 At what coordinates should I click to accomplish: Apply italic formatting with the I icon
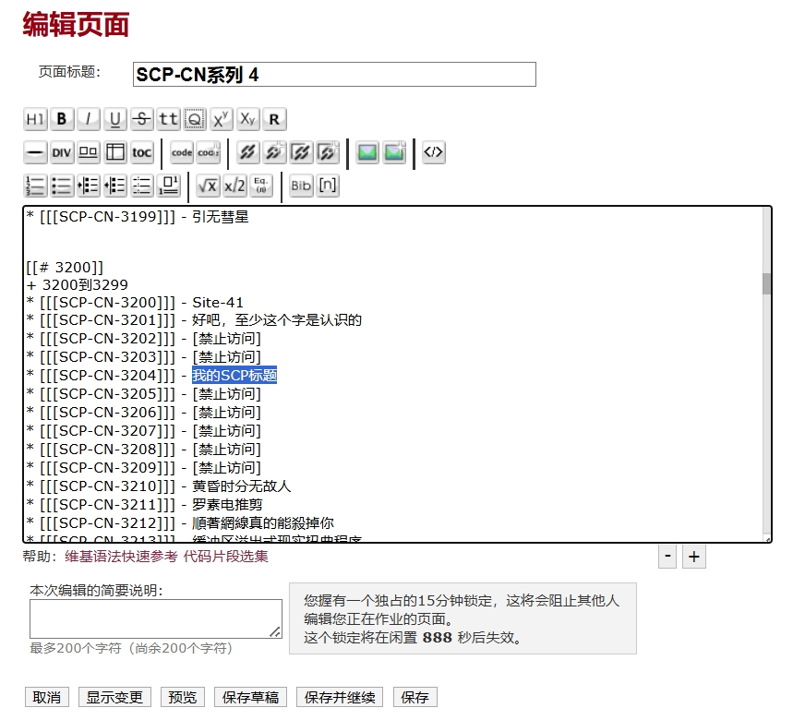click(89, 119)
